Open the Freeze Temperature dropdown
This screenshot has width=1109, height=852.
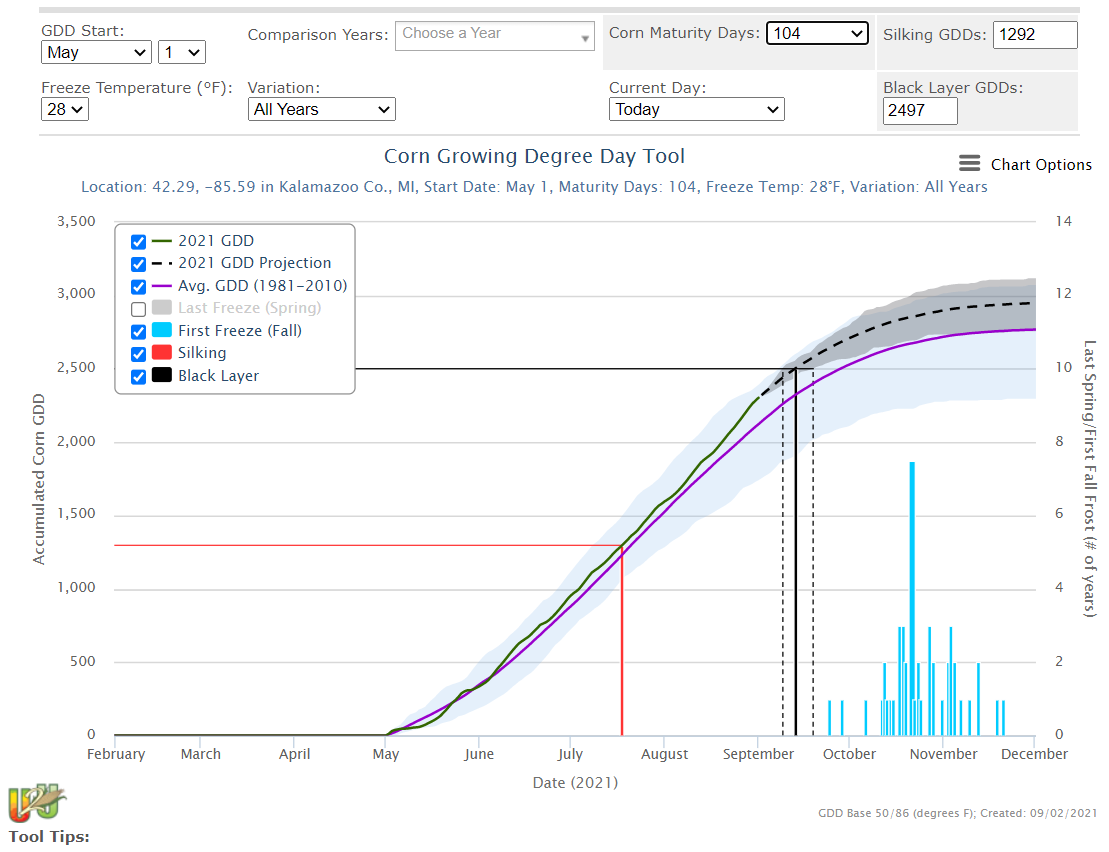(63, 109)
